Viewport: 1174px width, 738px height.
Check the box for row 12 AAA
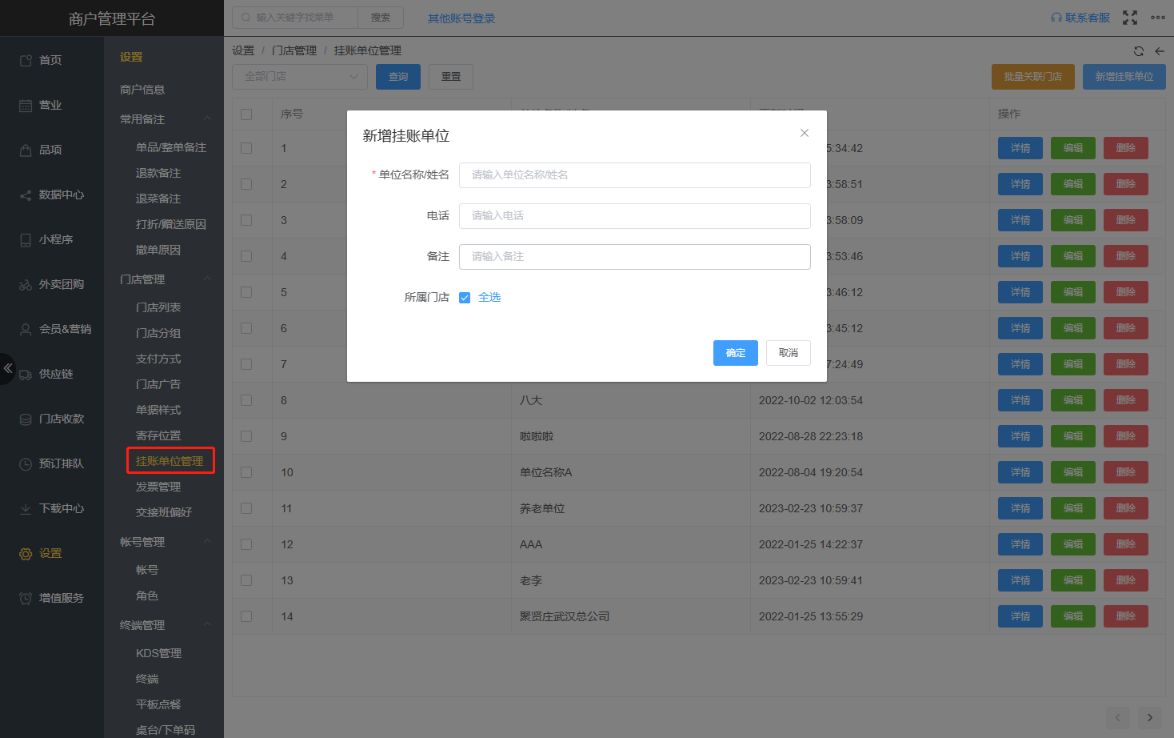point(246,544)
